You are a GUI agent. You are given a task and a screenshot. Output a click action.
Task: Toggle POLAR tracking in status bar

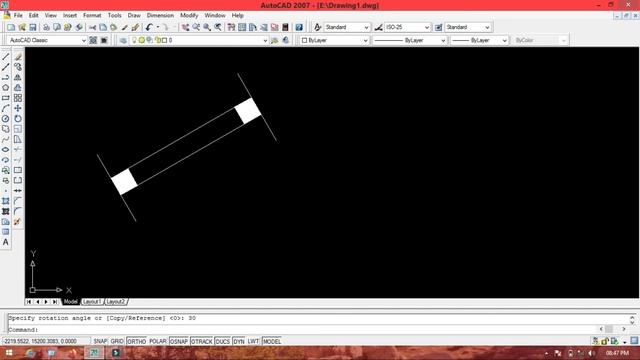(x=158, y=341)
